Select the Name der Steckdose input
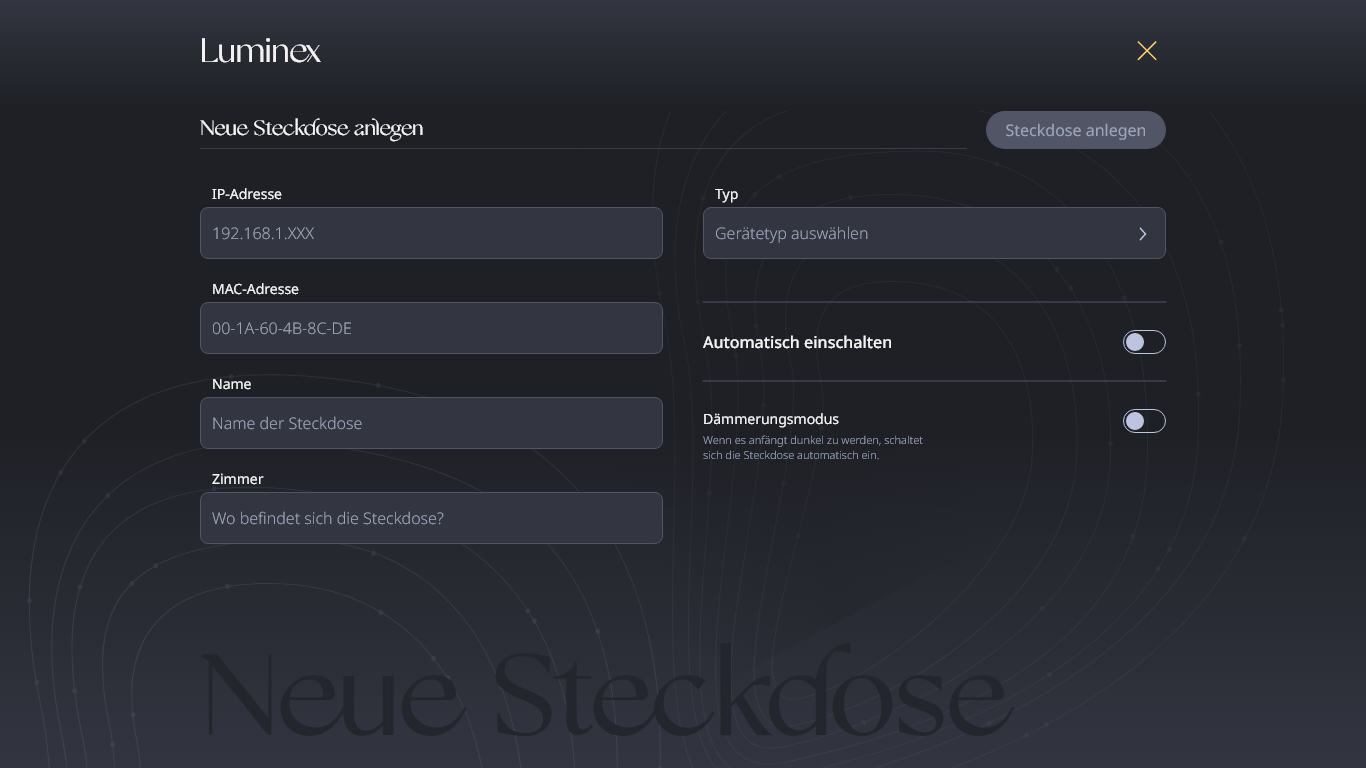The image size is (1366, 768). click(x=431, y=423)
